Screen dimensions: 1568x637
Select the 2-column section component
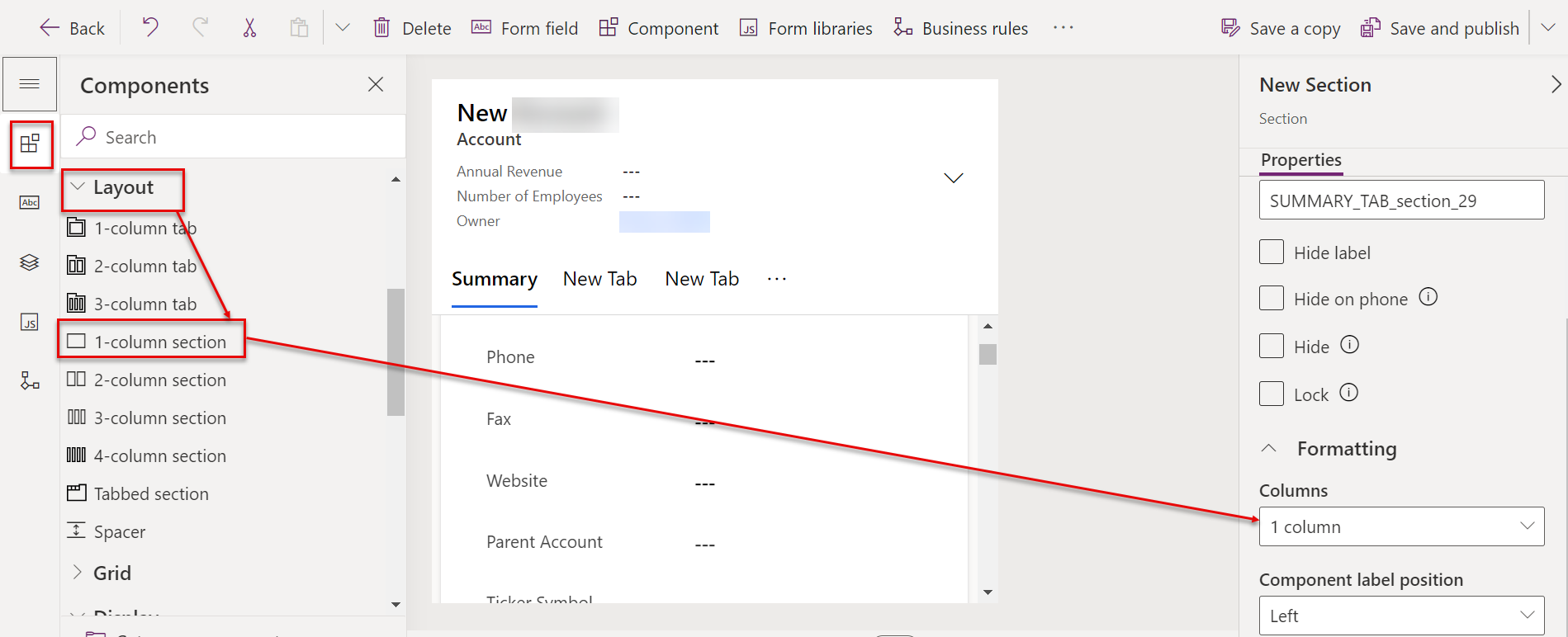(x=146, y=380)
